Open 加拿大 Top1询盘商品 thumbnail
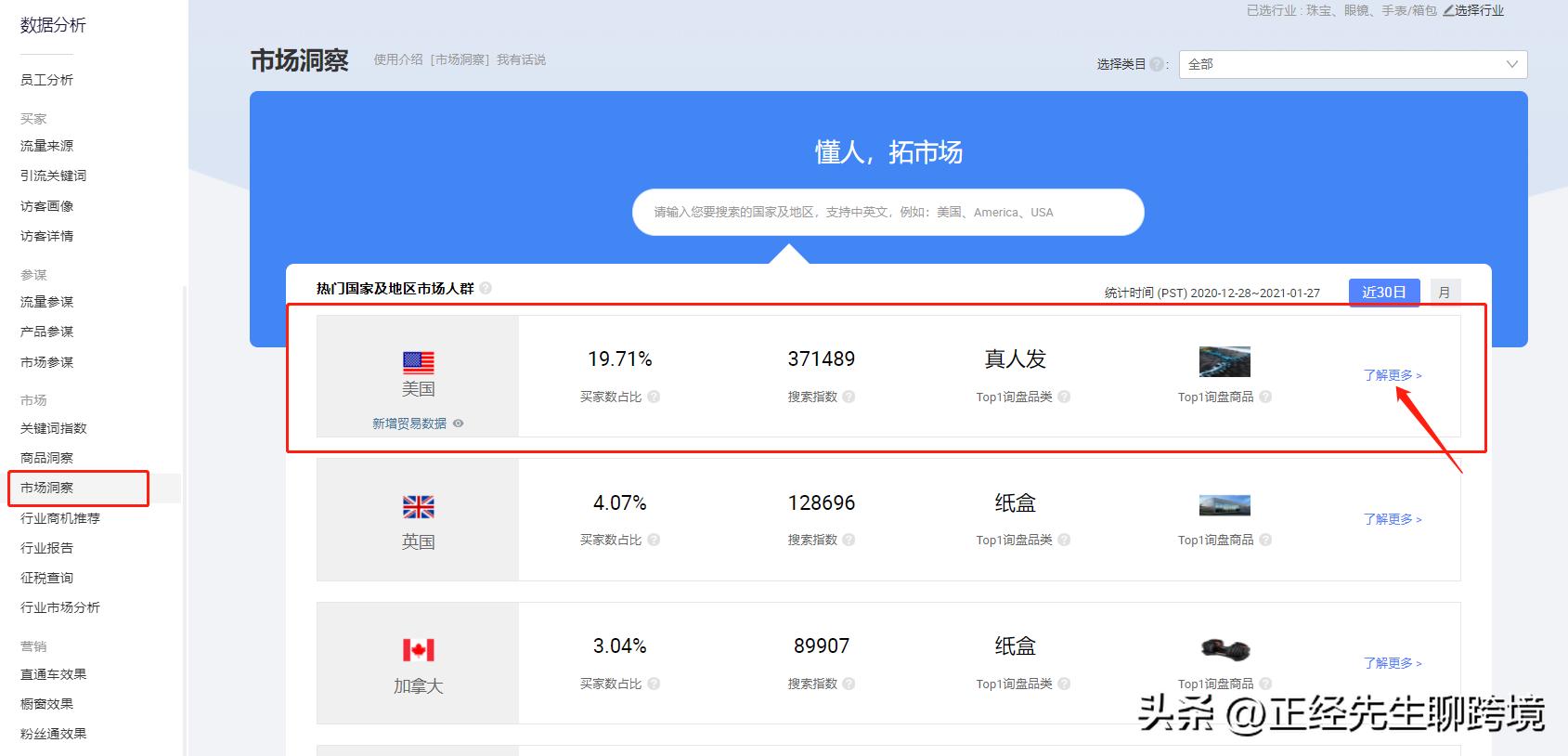The image size is (1568, 756). tap(1225, 649)
